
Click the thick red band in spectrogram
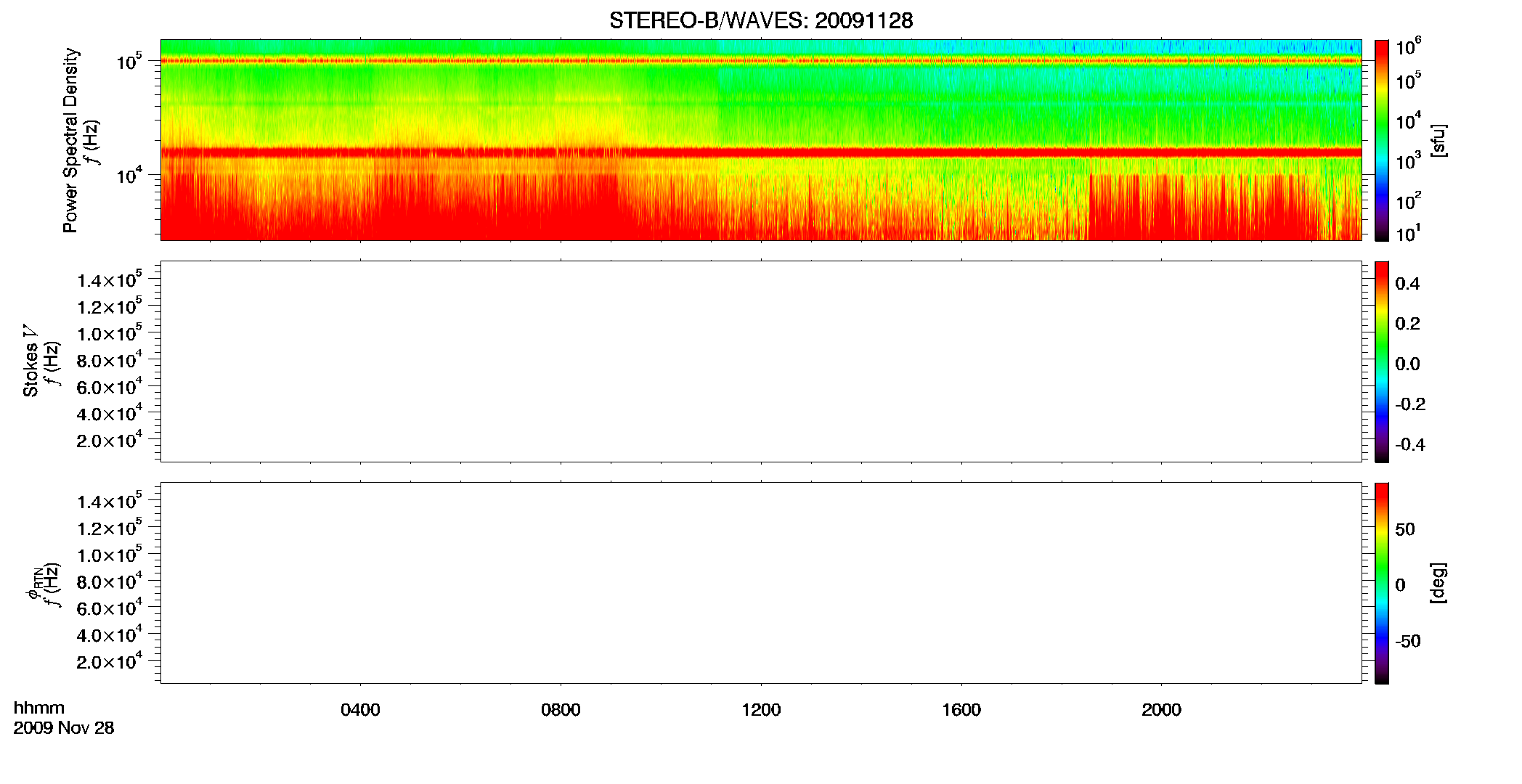[x=761, y=152]
